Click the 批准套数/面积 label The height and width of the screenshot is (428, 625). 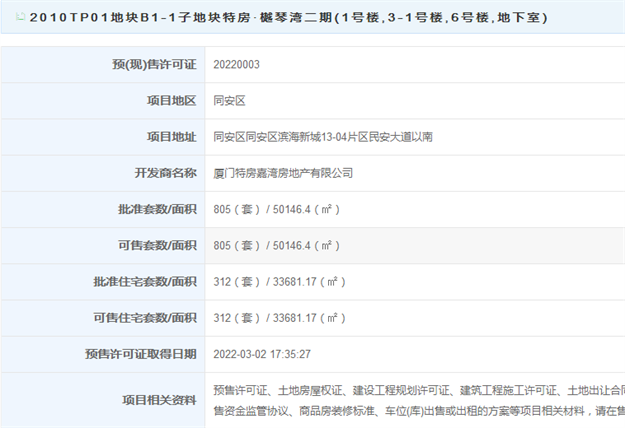pyautogui.click(x=157, y=209)
